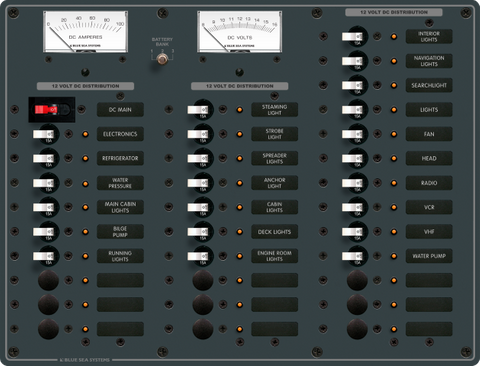
Task: Select the Water Pressure amber LED
Action: coord(85,183)
